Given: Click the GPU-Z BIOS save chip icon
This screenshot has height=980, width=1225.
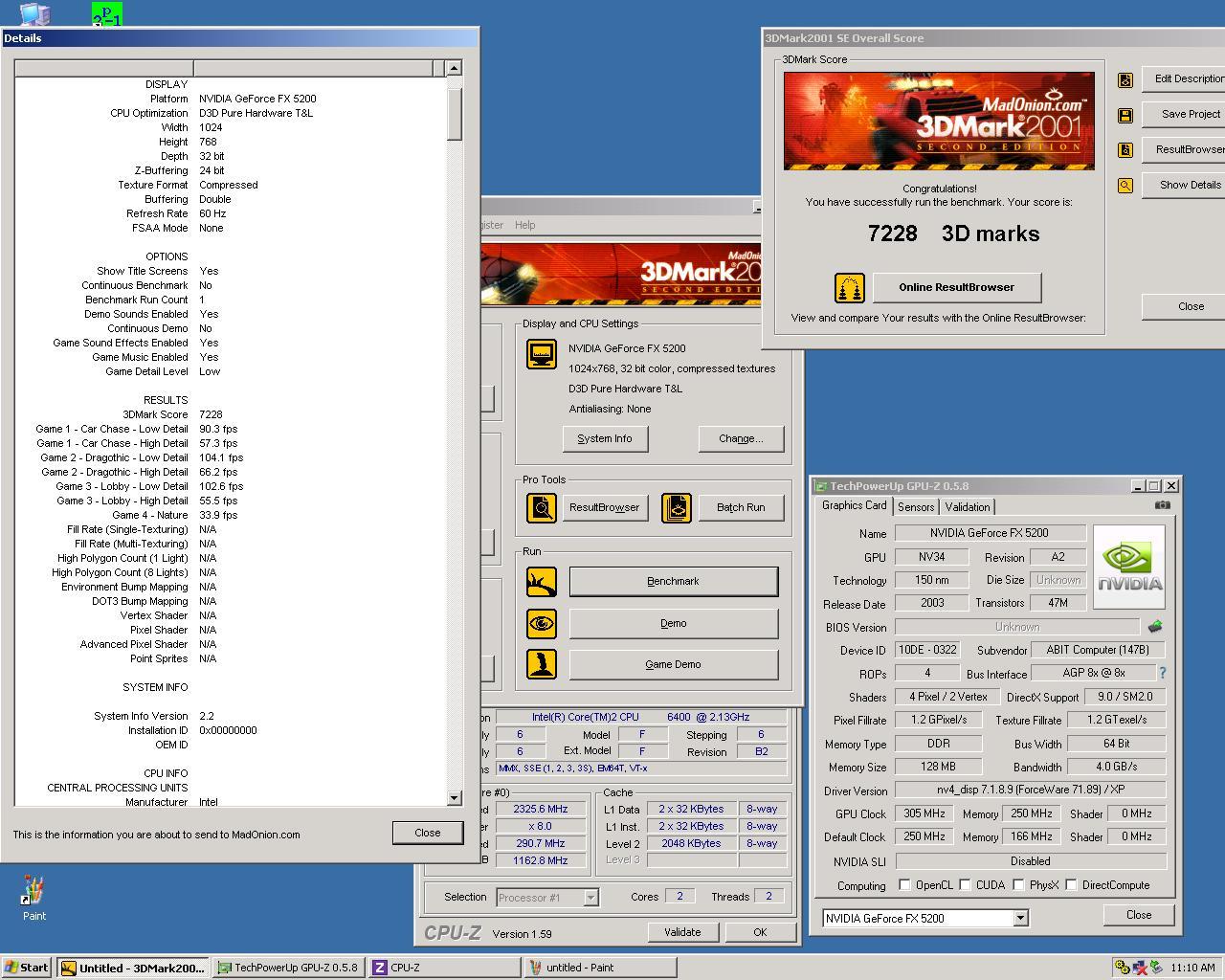Looking at the screenshot, I should (x=1155, y=627).
